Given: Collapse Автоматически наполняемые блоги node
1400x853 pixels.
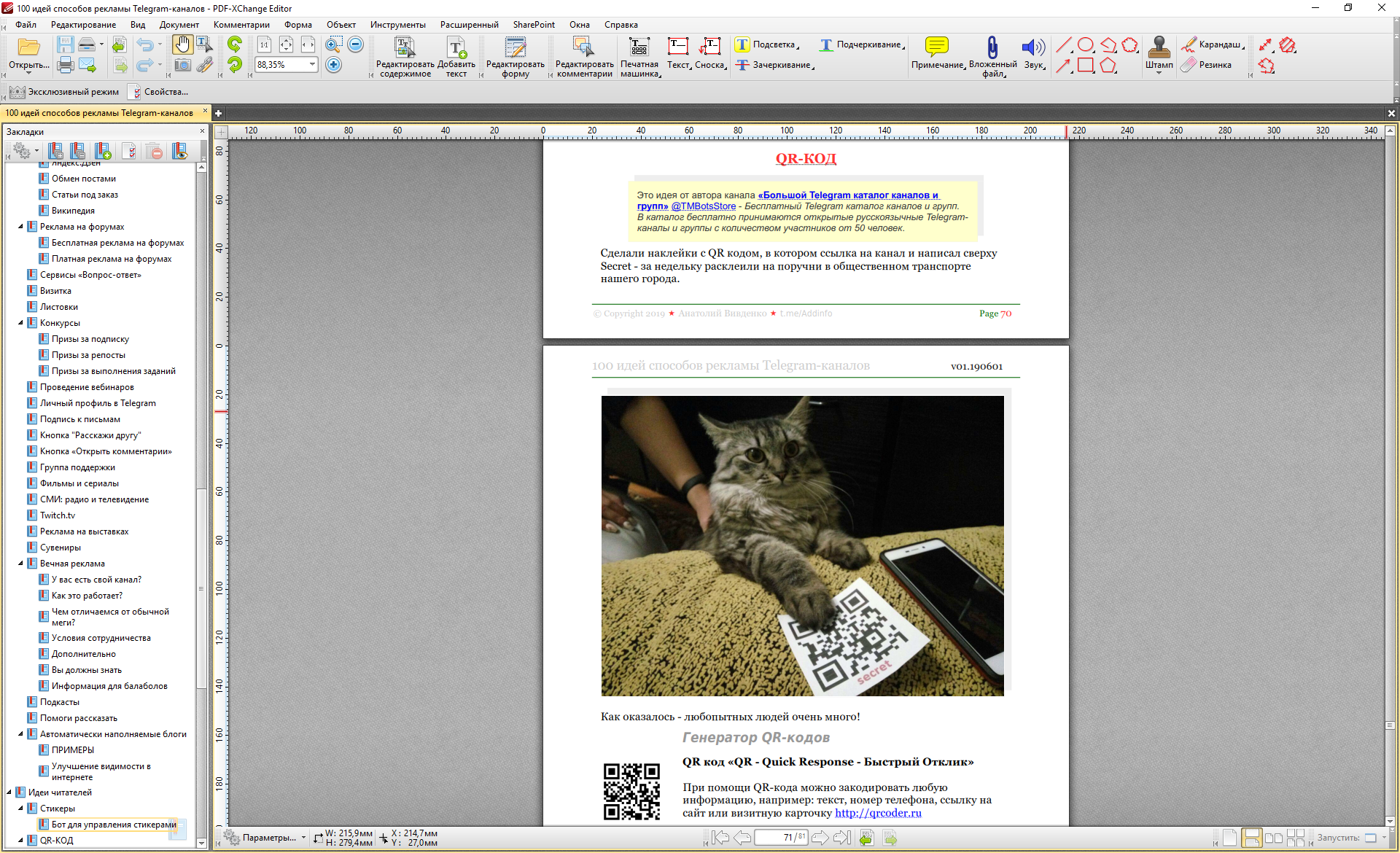Looking at the screenshot, I should click(x=21, y=734).
